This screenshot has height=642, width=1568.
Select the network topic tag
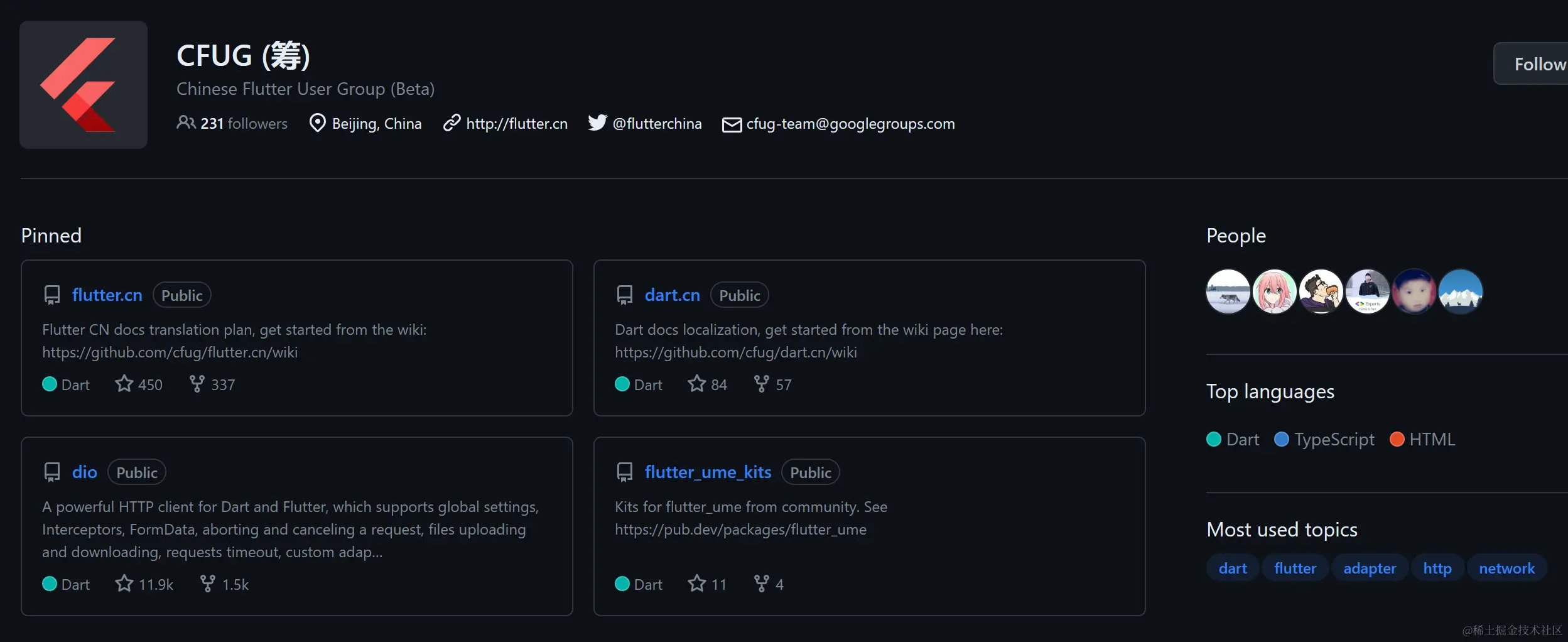[1506, 568]
